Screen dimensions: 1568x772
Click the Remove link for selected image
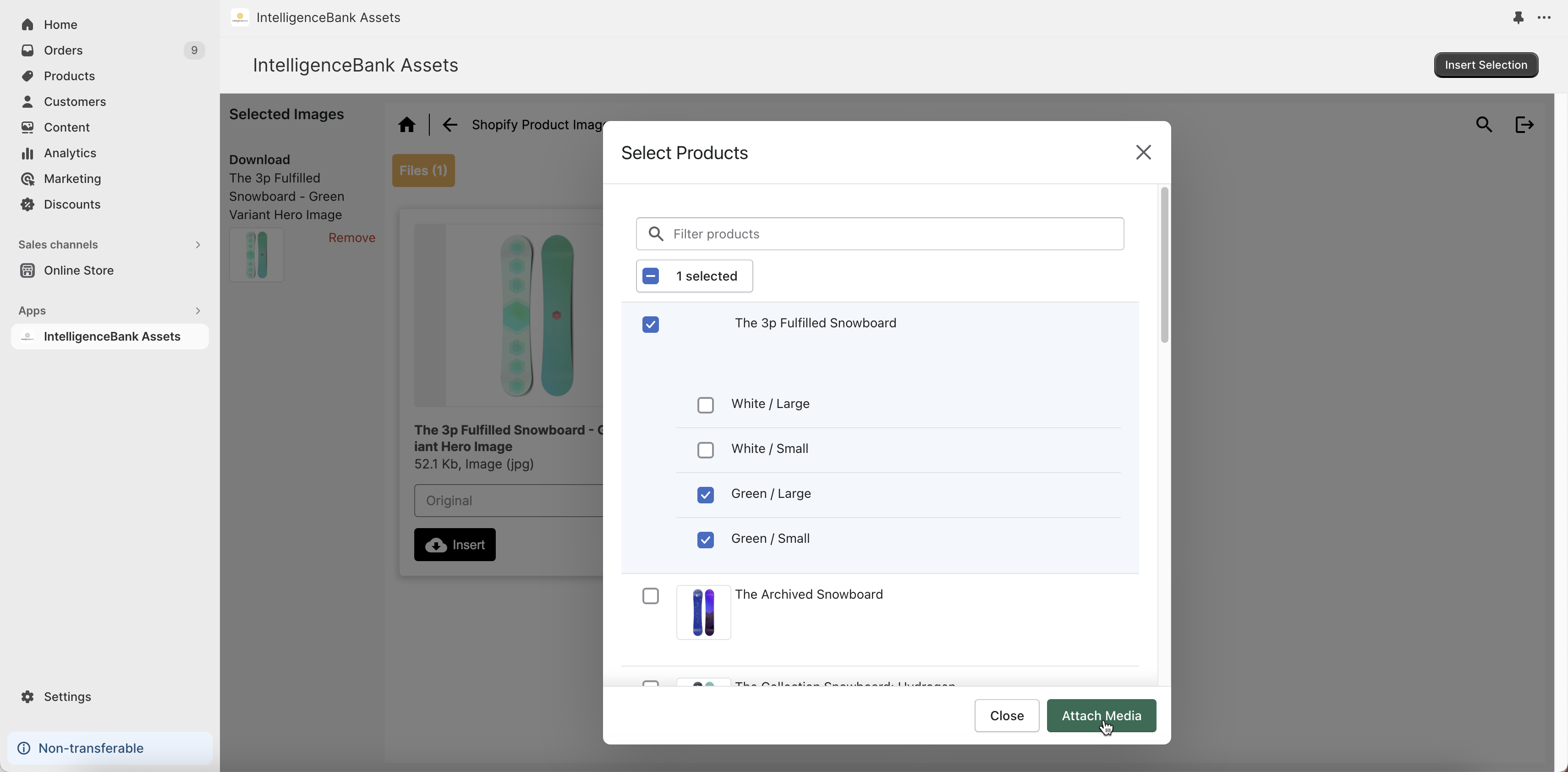351,238
